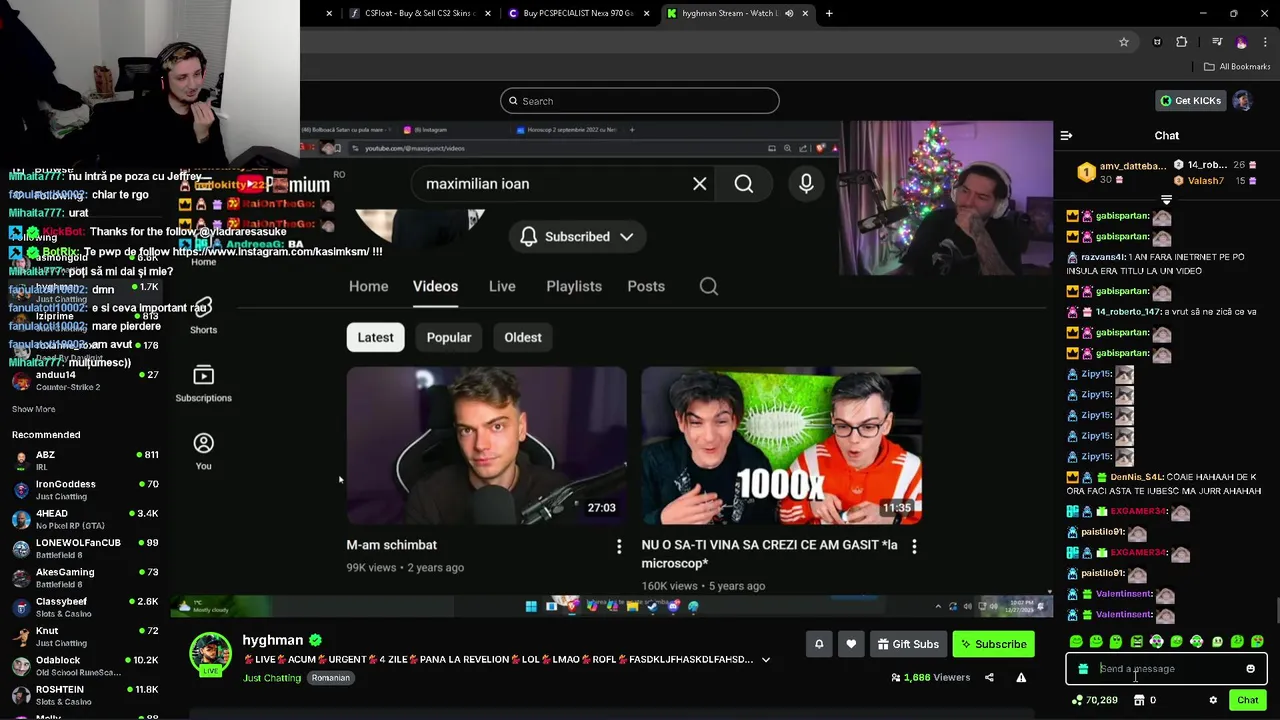Clear YouTube search with X icon
The width and height of the screenshot is (1280, 720).
[700, 184]
